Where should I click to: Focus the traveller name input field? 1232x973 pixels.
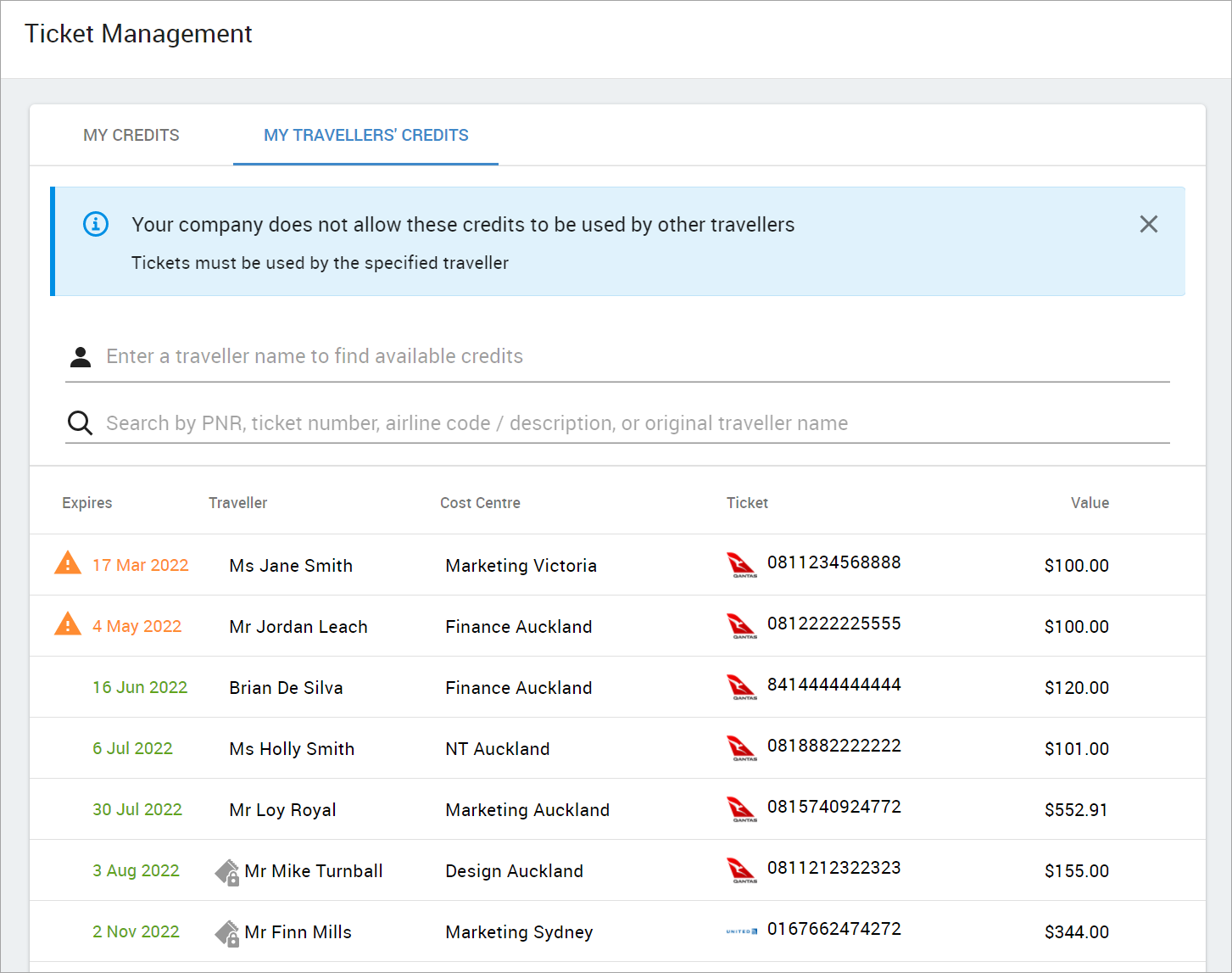637,356
